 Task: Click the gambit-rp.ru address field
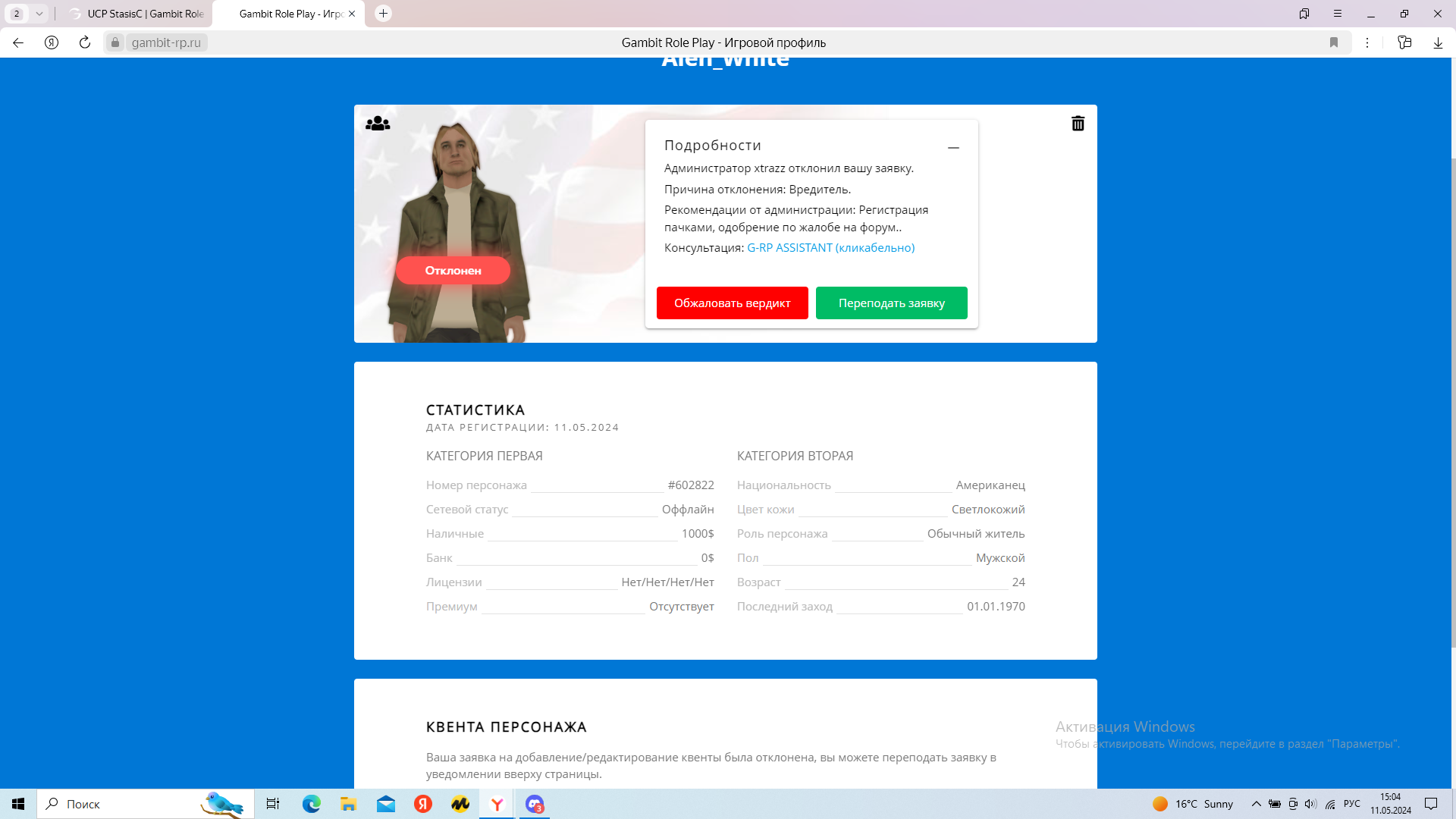coord(166,42)
